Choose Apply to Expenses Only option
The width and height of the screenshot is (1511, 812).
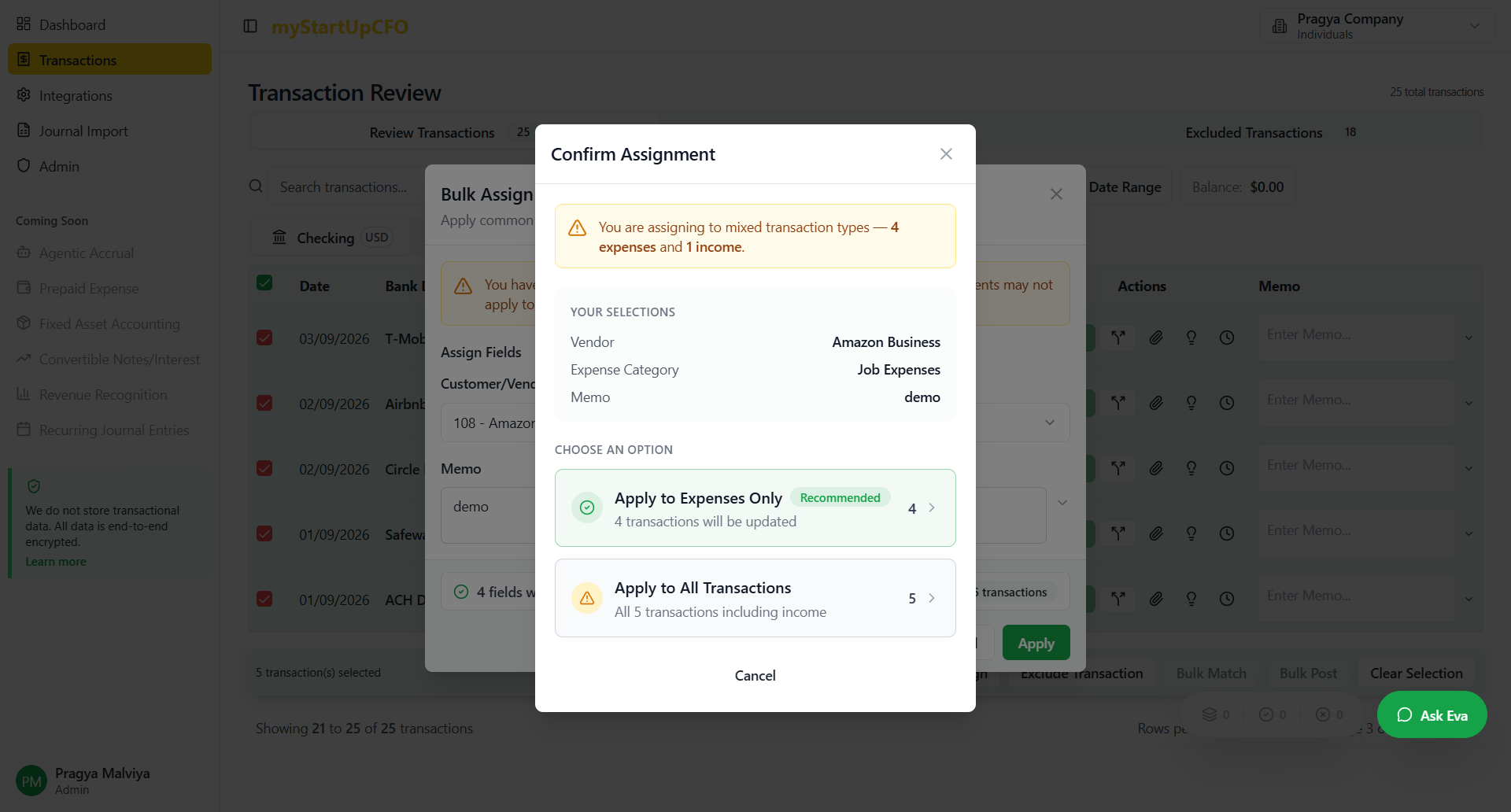coord(755,508)
